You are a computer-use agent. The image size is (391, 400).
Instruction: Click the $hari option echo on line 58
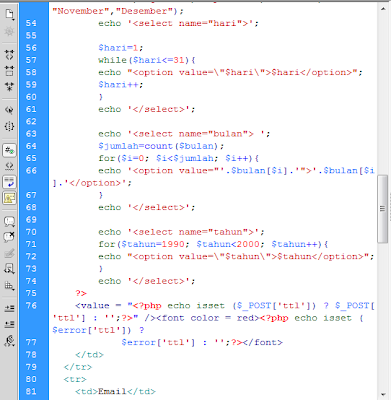[230, 72]
